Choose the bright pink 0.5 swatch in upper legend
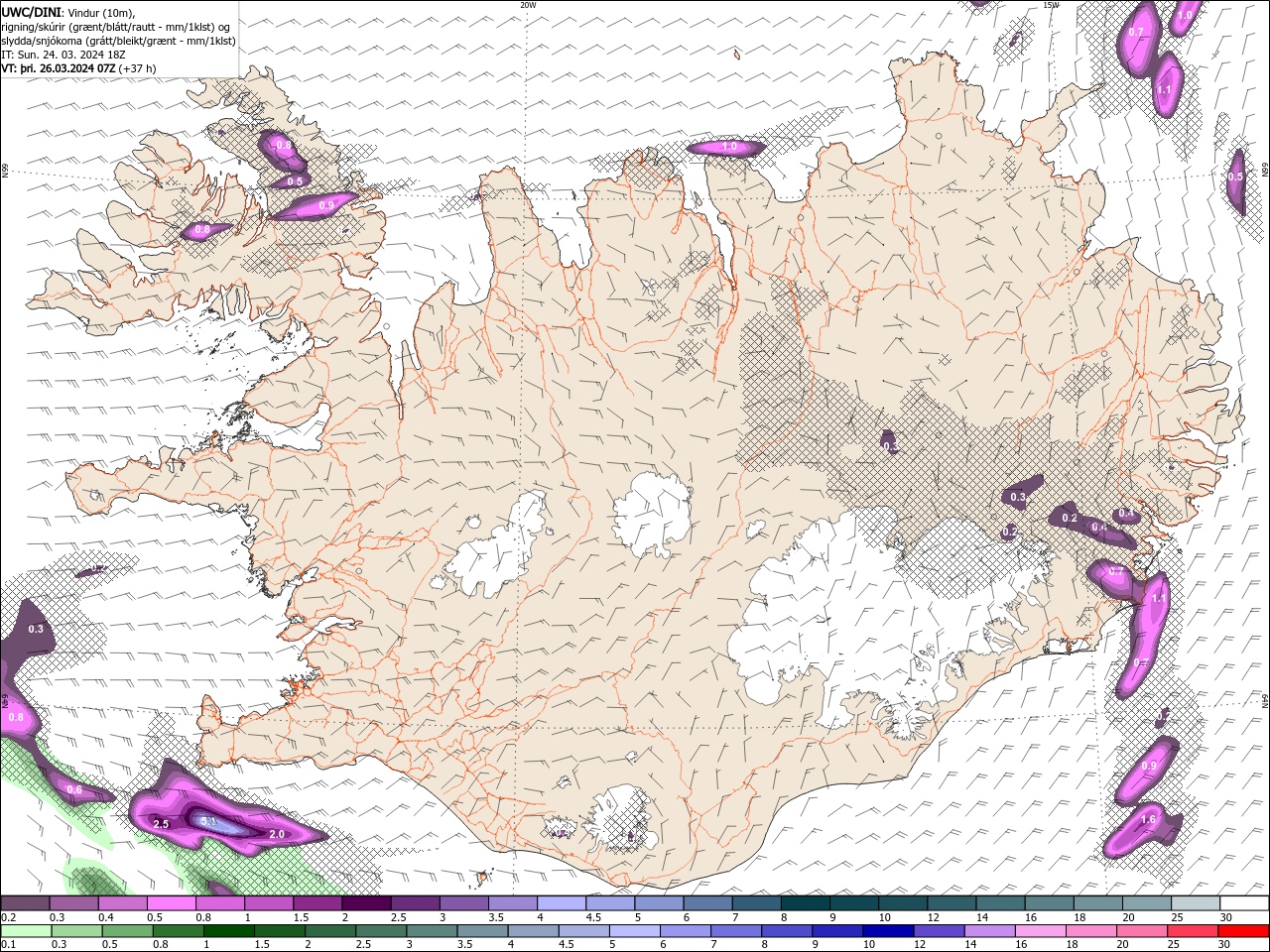 coord(171,903)
